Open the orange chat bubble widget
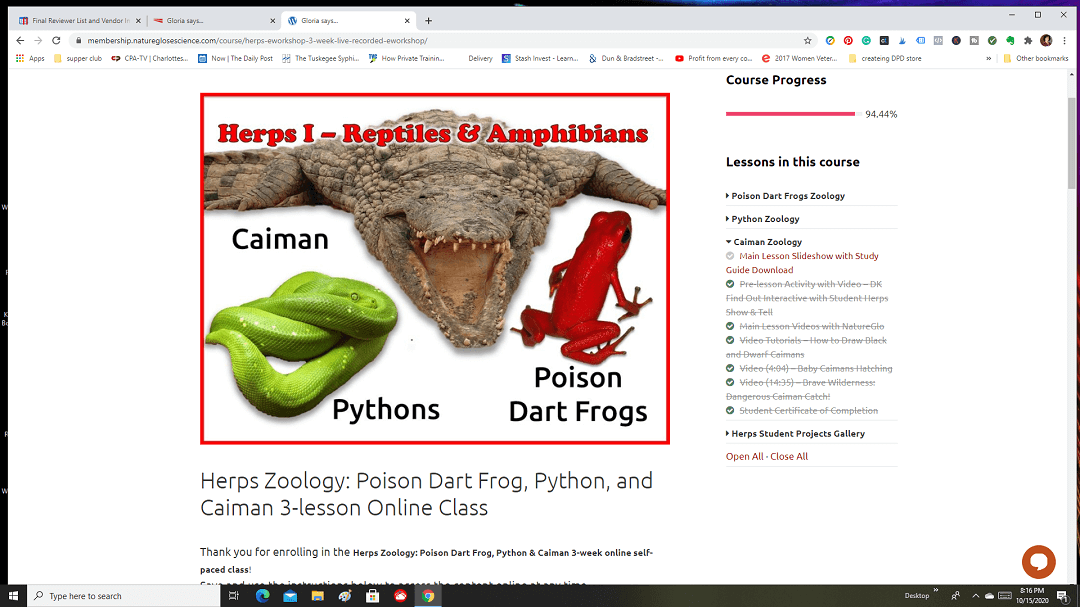1080x607 pixels. (1039, 562)
